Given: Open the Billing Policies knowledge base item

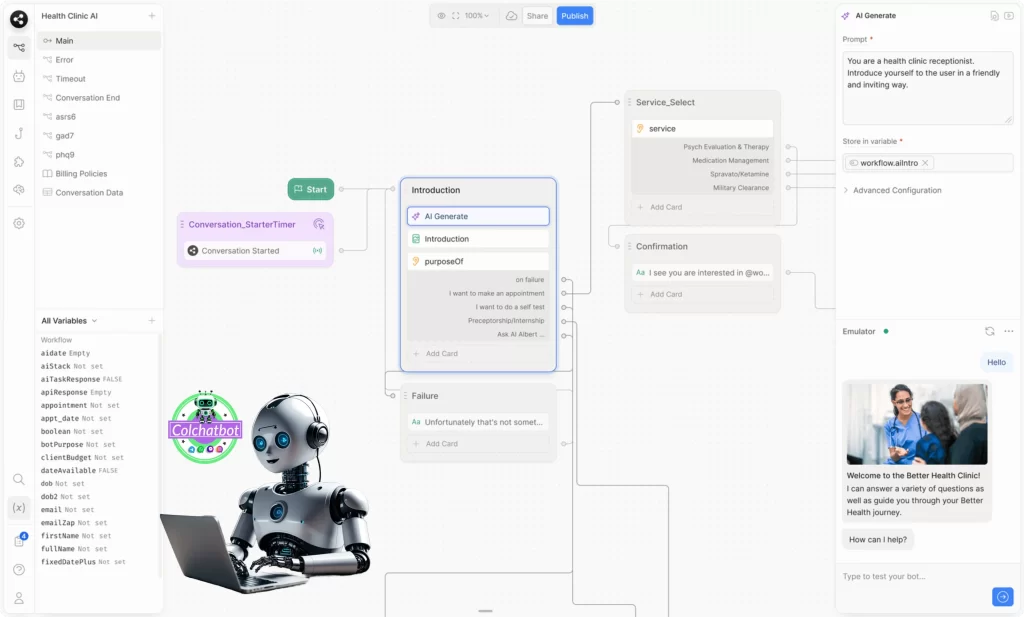Looking at the screenshot, I should (x=80, y=174).
